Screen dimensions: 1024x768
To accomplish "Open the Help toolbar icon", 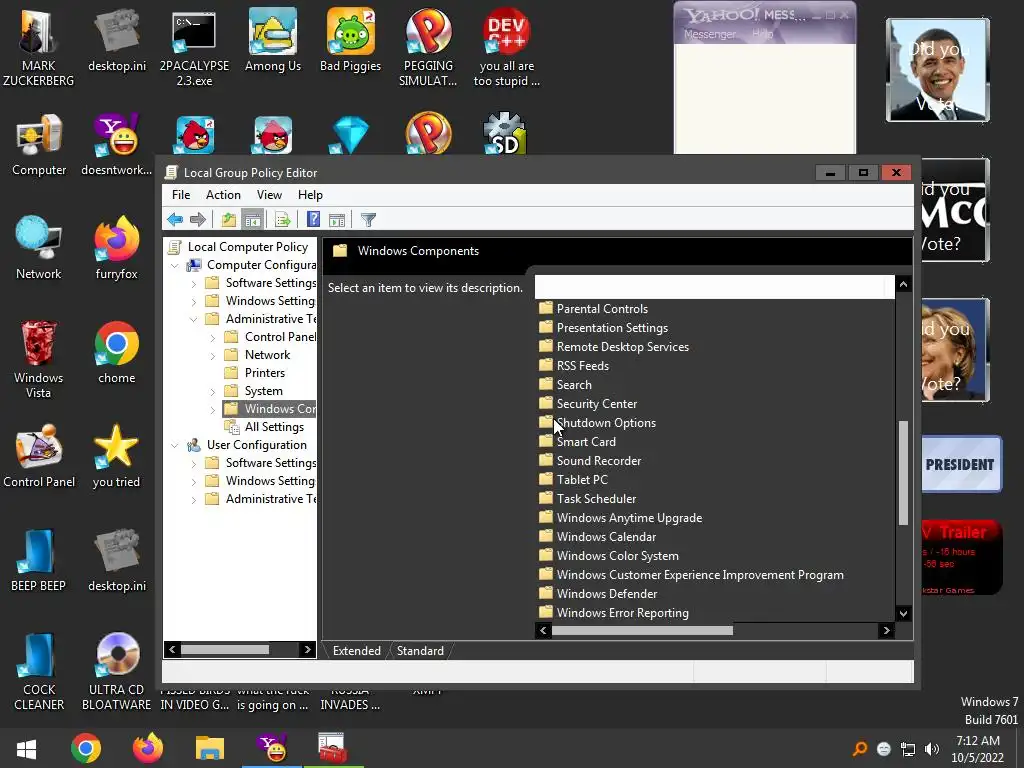I will click(x=313, y=219).
